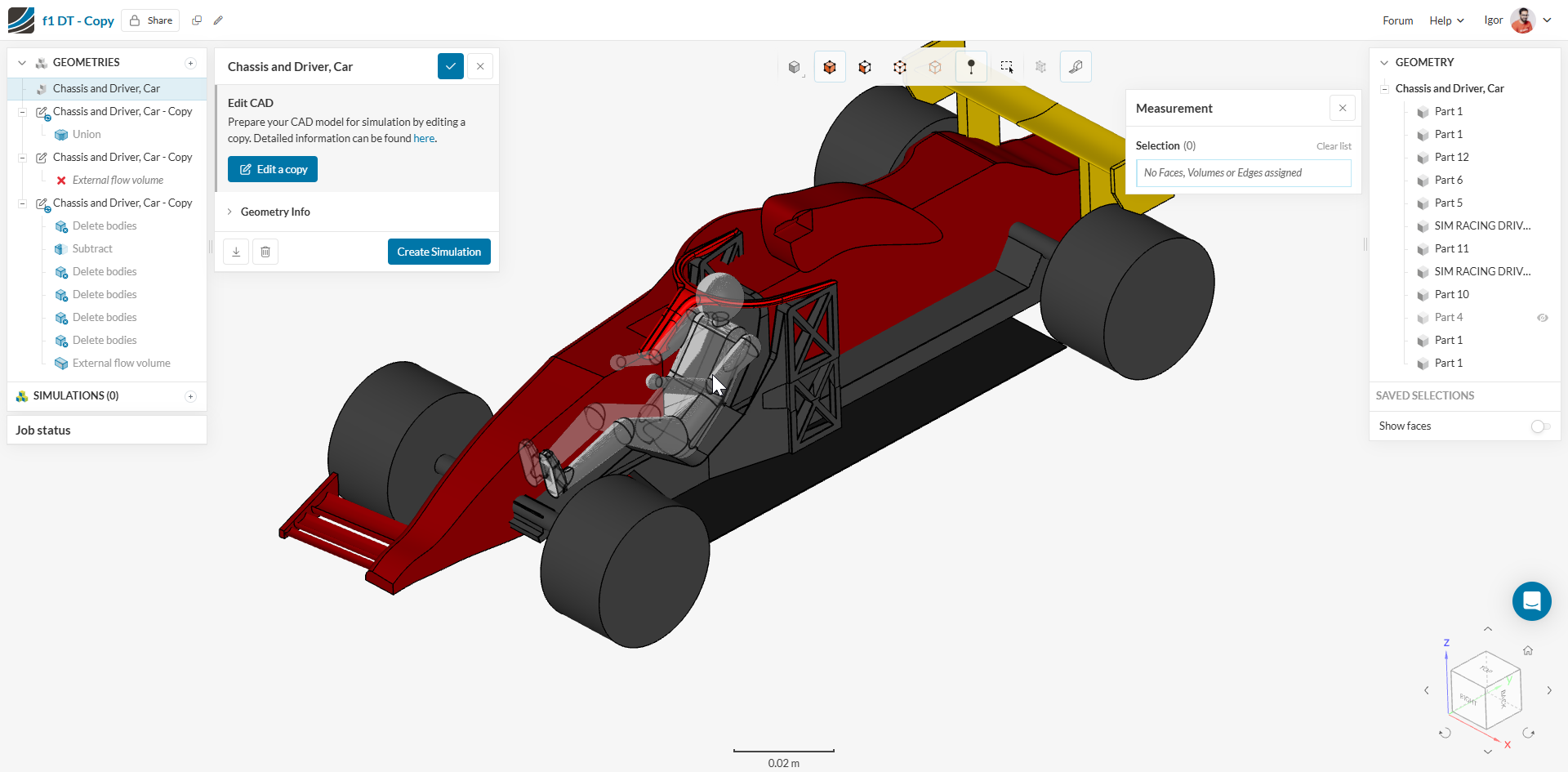Click the duplicate project icon beside Share
1568x772 pixels.
click(x=197, y=20)
